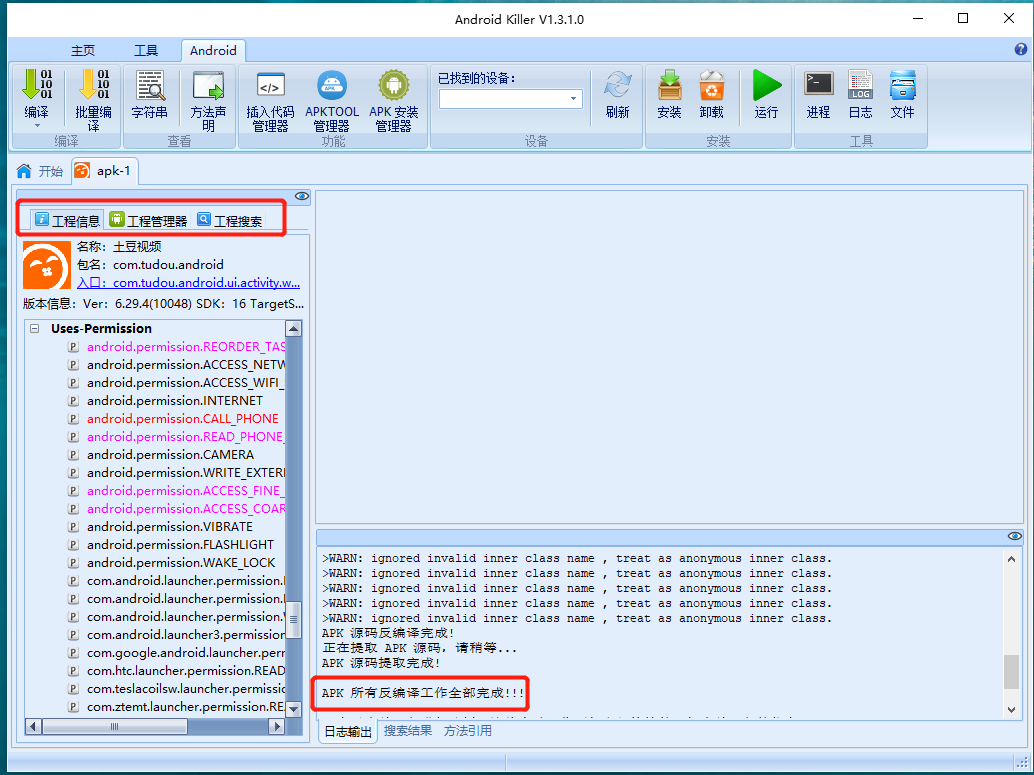Open the APKTOOL 管理器 icon
Image resolution: width=1034 pixels, height=775 pixels.
(x=332, y=100)
